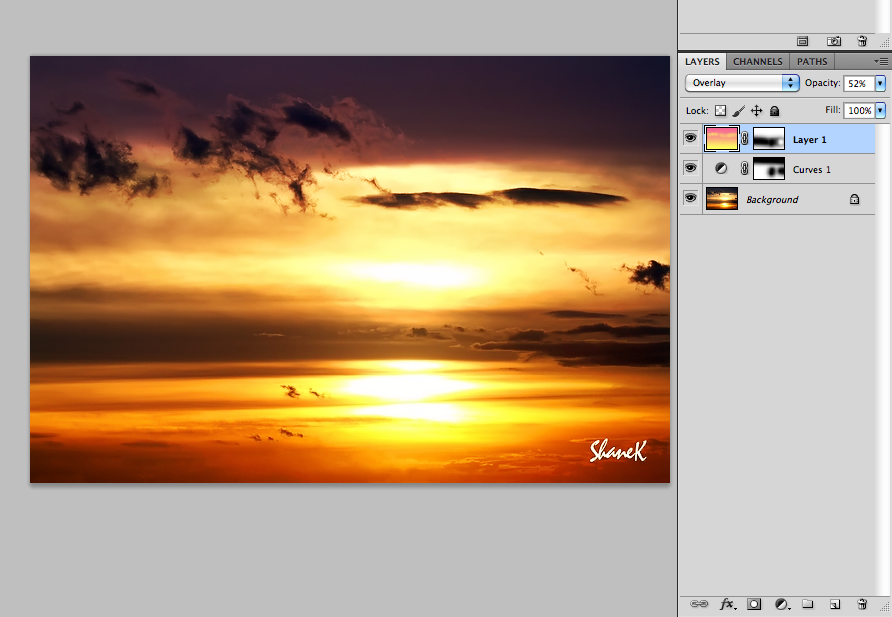Hide the Background layer

click(x=690, y=198)
